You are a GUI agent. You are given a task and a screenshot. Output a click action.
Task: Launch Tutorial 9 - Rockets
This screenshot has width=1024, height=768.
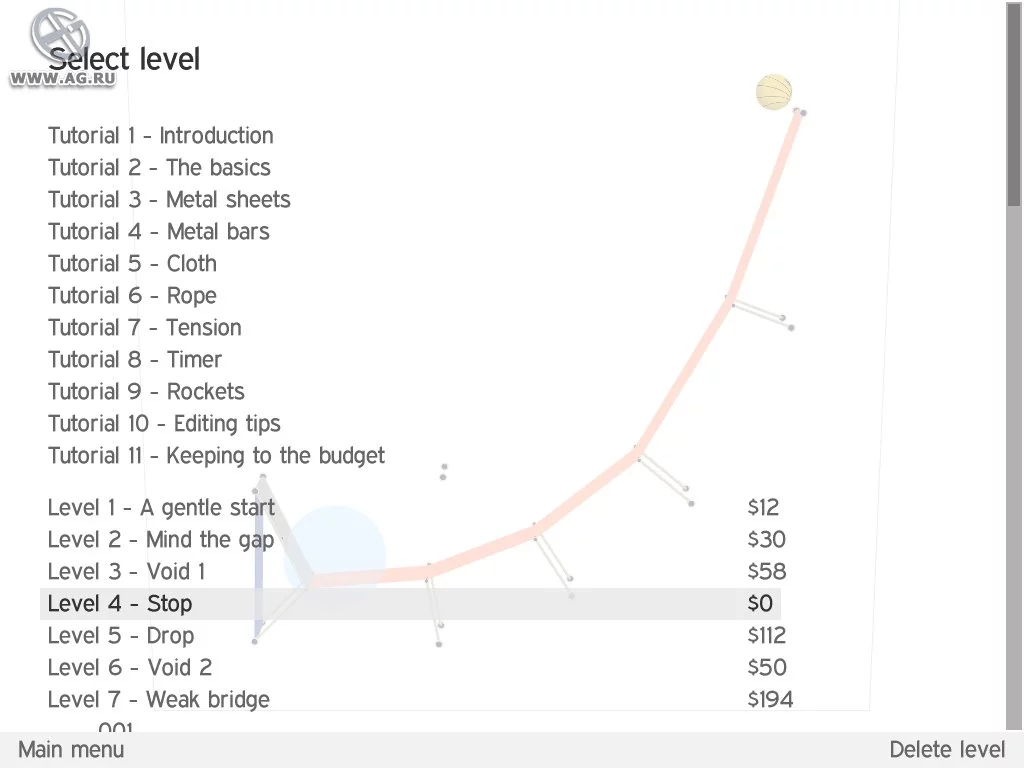[x=146, y=392]
